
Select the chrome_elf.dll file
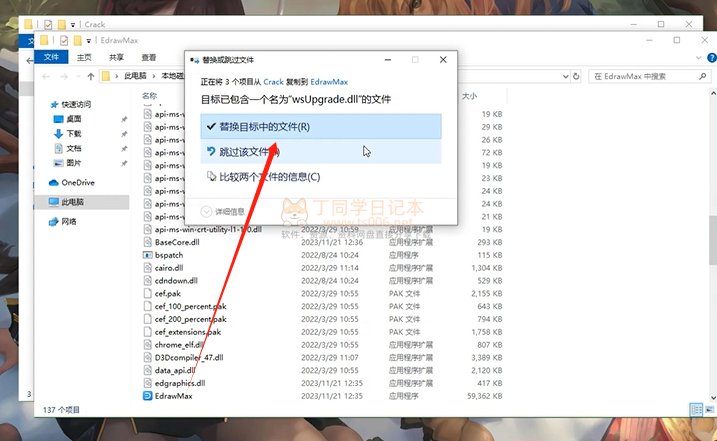(179, 344)
